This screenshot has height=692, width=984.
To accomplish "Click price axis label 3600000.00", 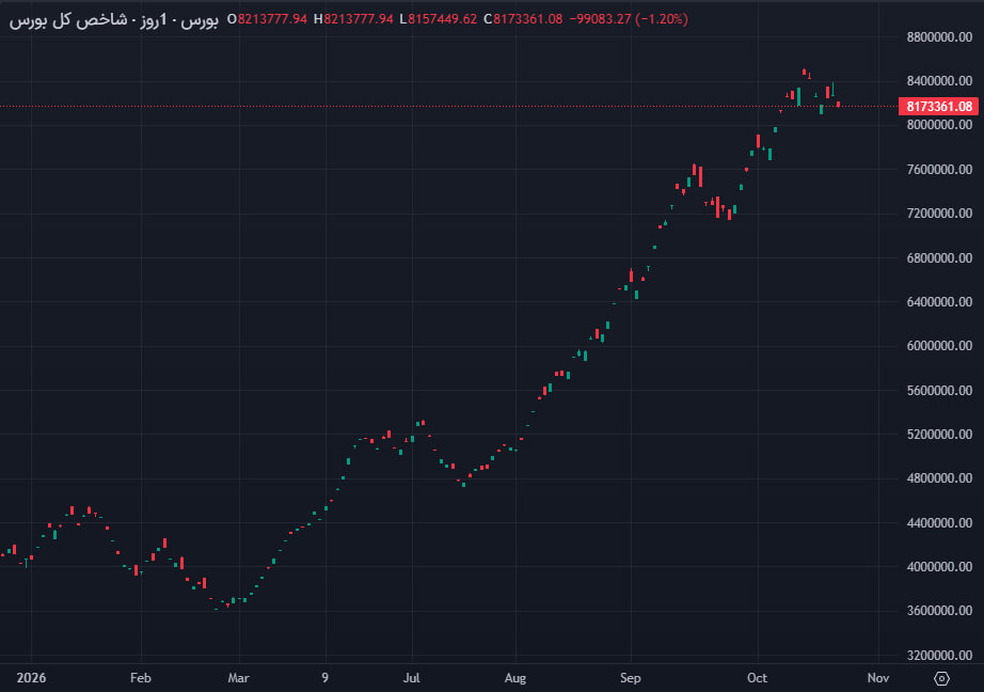I will [x=939, y=610].
